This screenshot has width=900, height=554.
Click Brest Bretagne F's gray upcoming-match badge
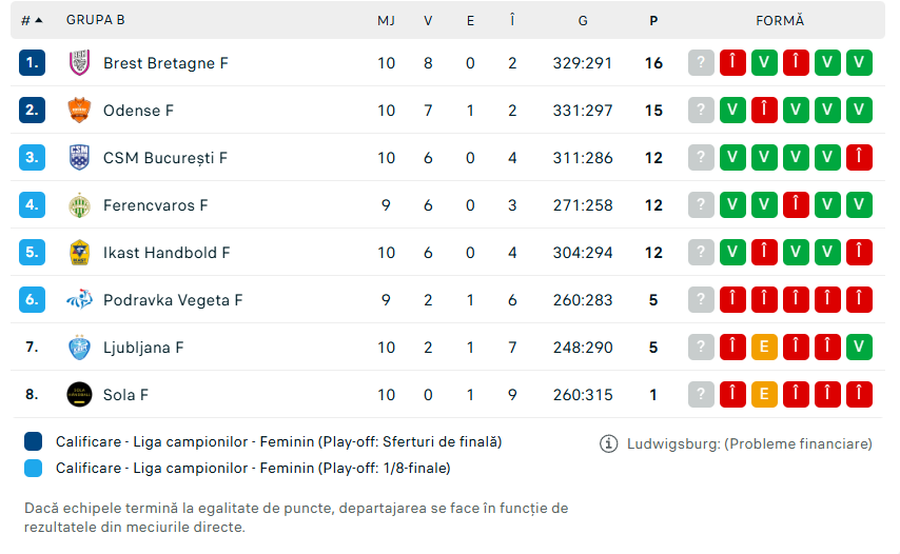point(701,63)
